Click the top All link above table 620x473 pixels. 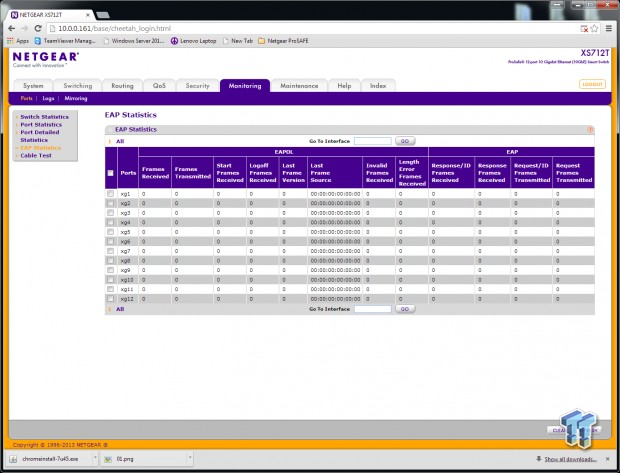coord(120,141)
